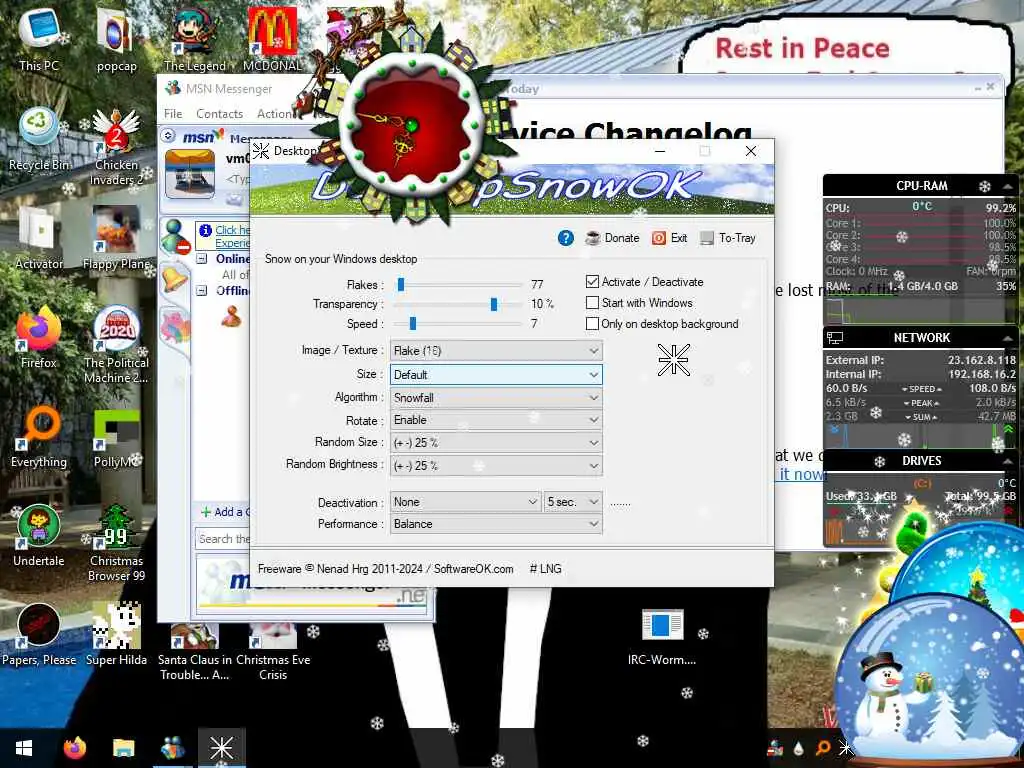Screen dimensions: 1024x768
Task: Open the Deactivation None dropdown
Action: click(x=466, y=502)
